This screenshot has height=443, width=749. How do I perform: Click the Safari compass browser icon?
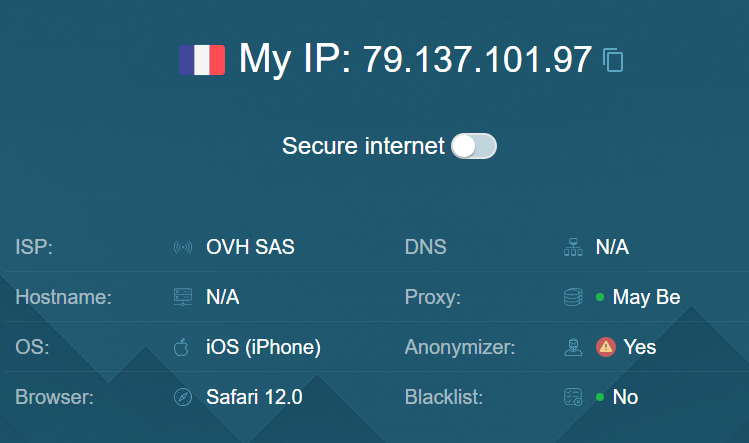click(182, 397)
